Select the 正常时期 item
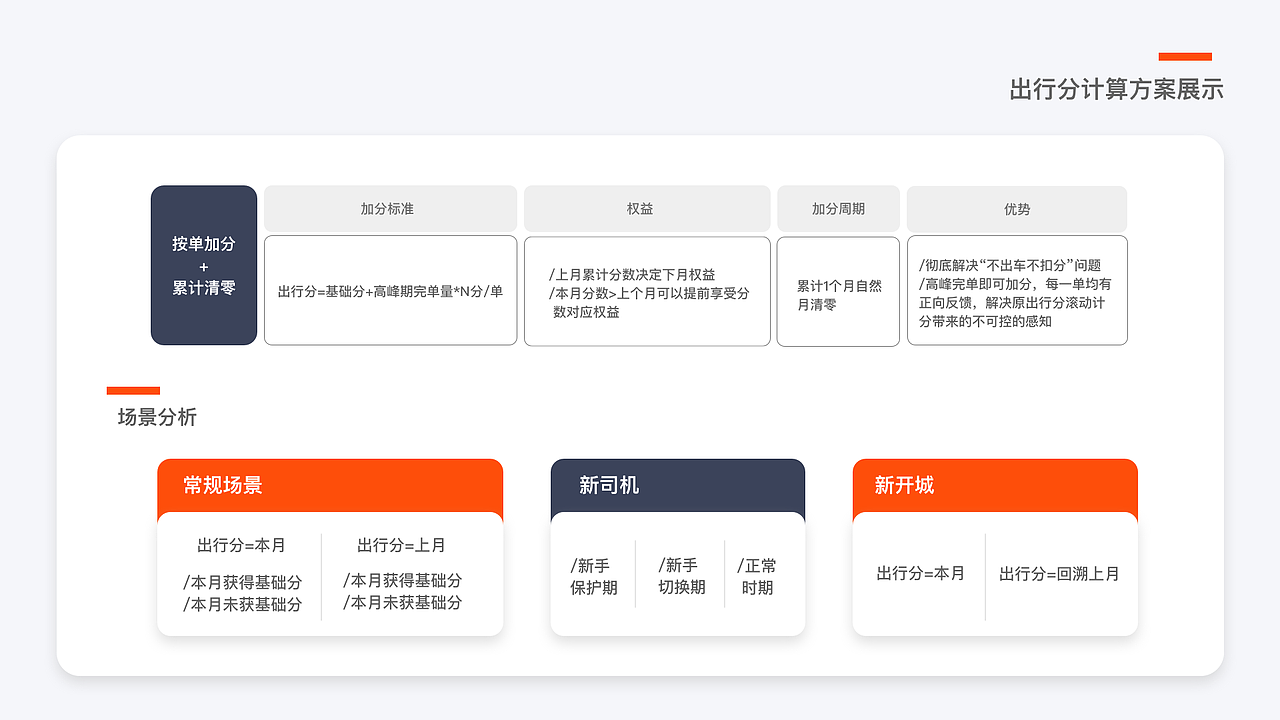 click(758, 576)
